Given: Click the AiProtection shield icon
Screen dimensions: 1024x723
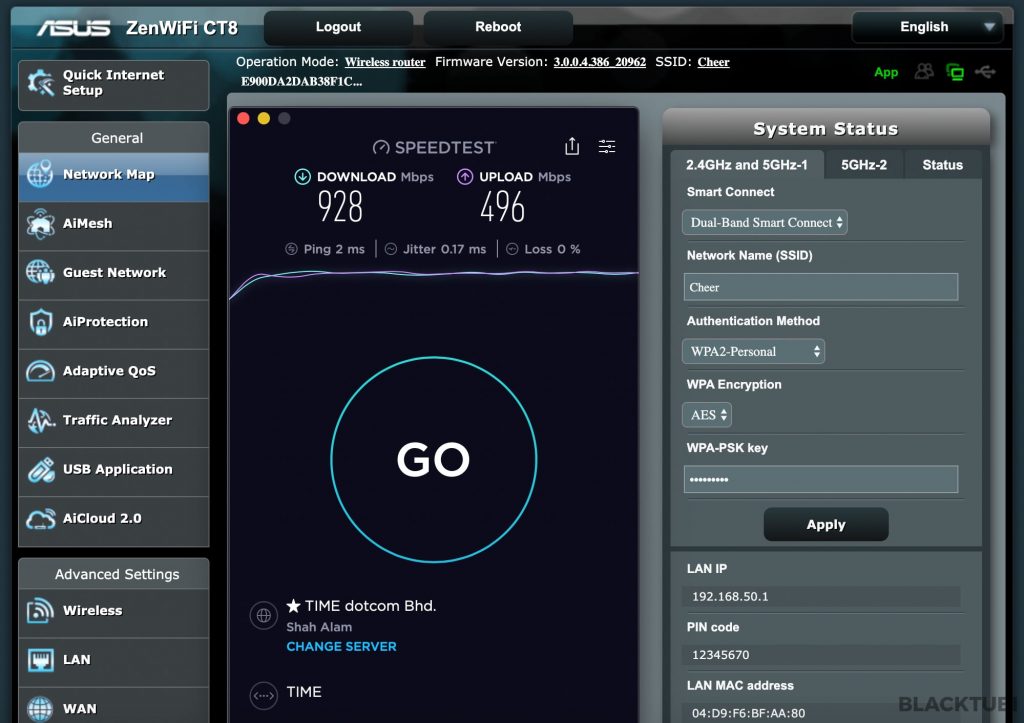Looking at the screenshot, I should 40,321.
